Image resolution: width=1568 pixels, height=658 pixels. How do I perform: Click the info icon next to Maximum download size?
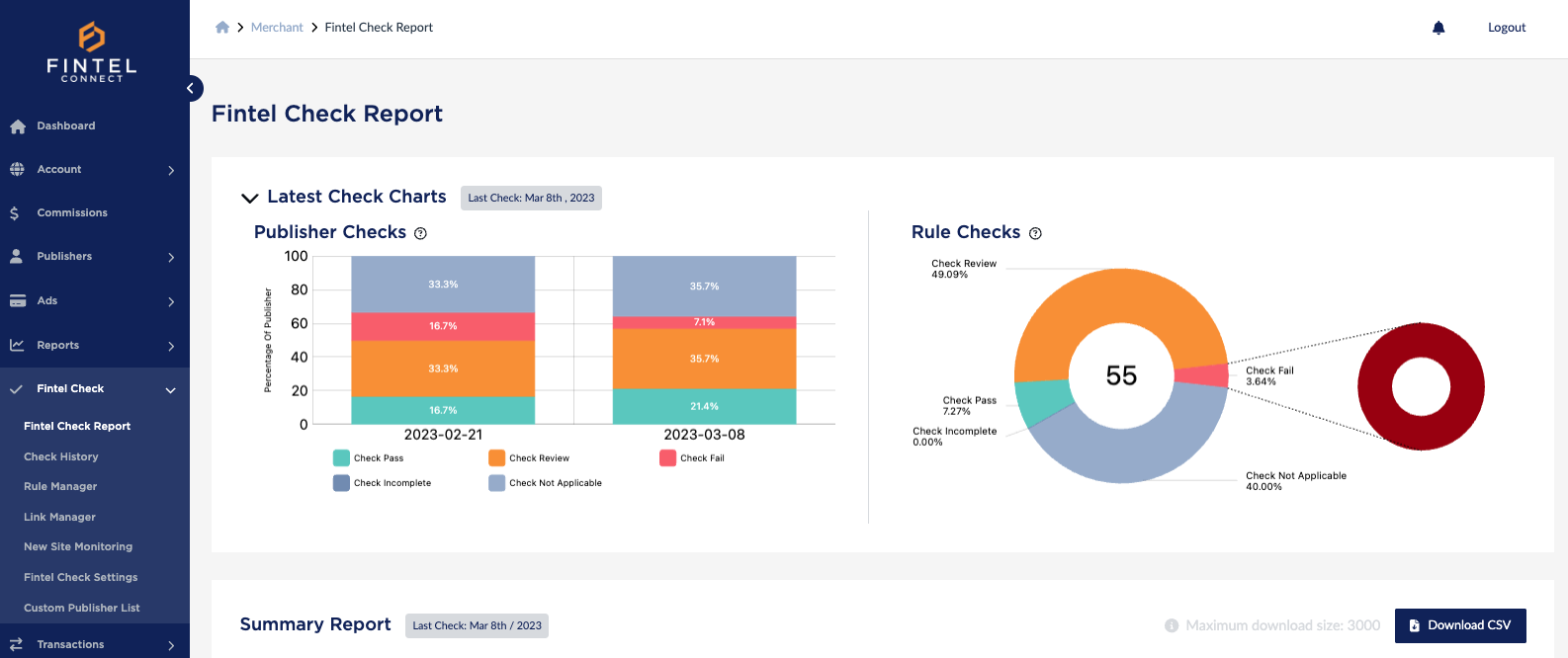click(x=1172, y=625)
